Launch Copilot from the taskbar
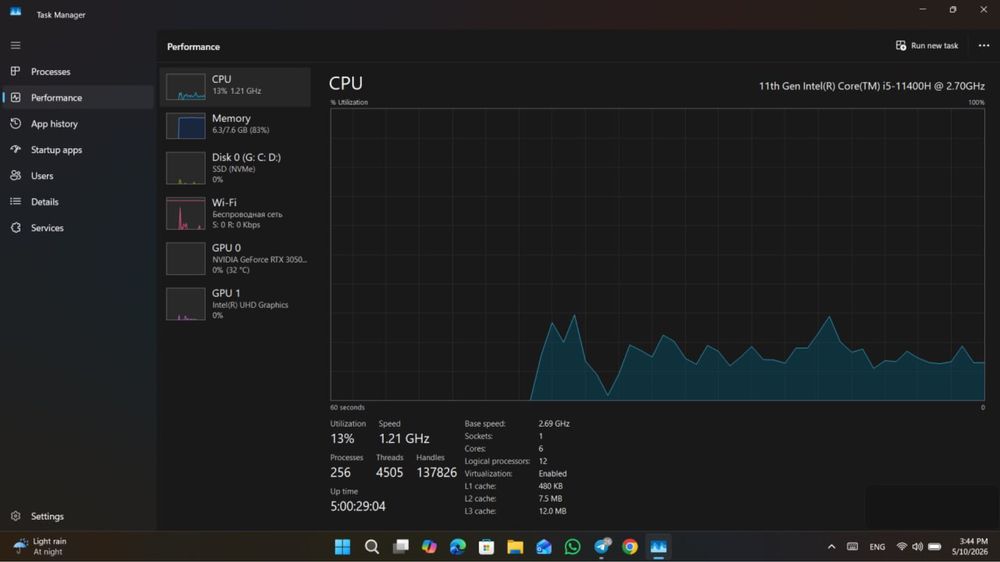The width and height of the screenshot is (1000, 562). point(429,547)
